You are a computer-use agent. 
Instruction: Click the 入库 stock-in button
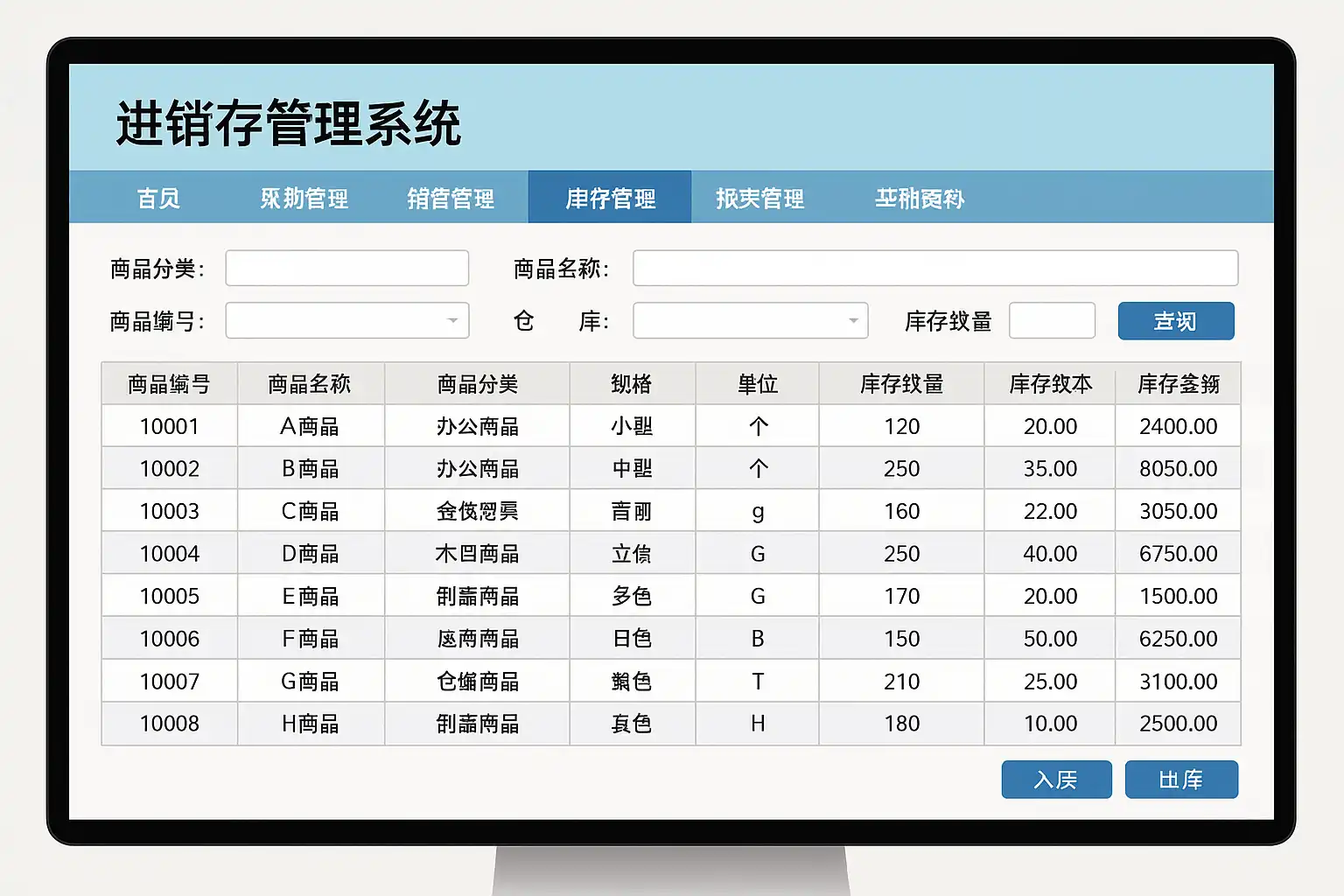click(1056, 780)
